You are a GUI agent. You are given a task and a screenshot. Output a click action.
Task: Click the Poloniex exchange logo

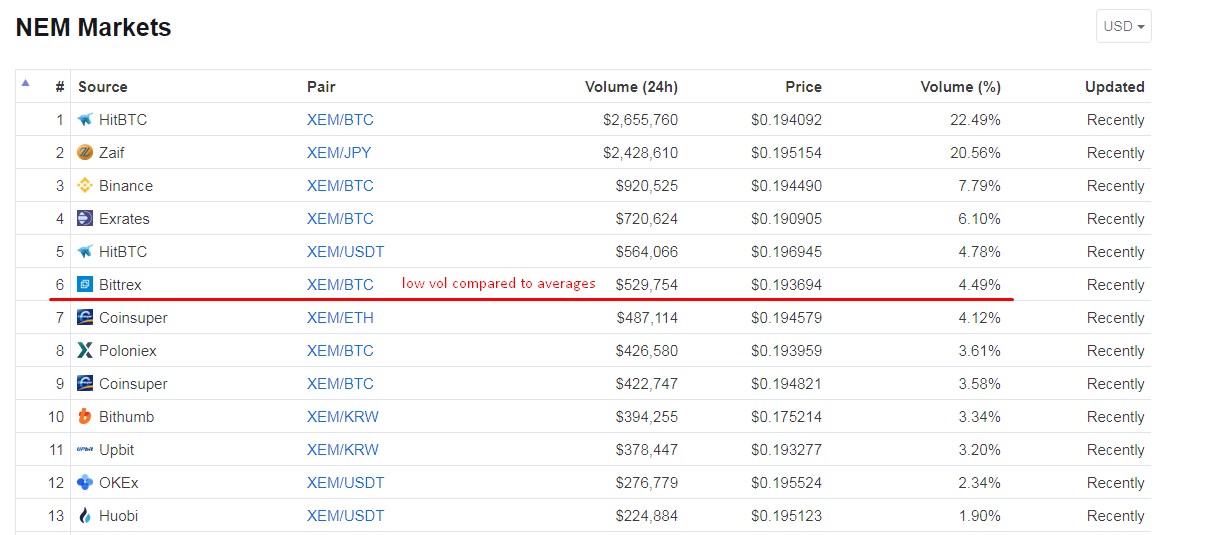click(85, 351)
